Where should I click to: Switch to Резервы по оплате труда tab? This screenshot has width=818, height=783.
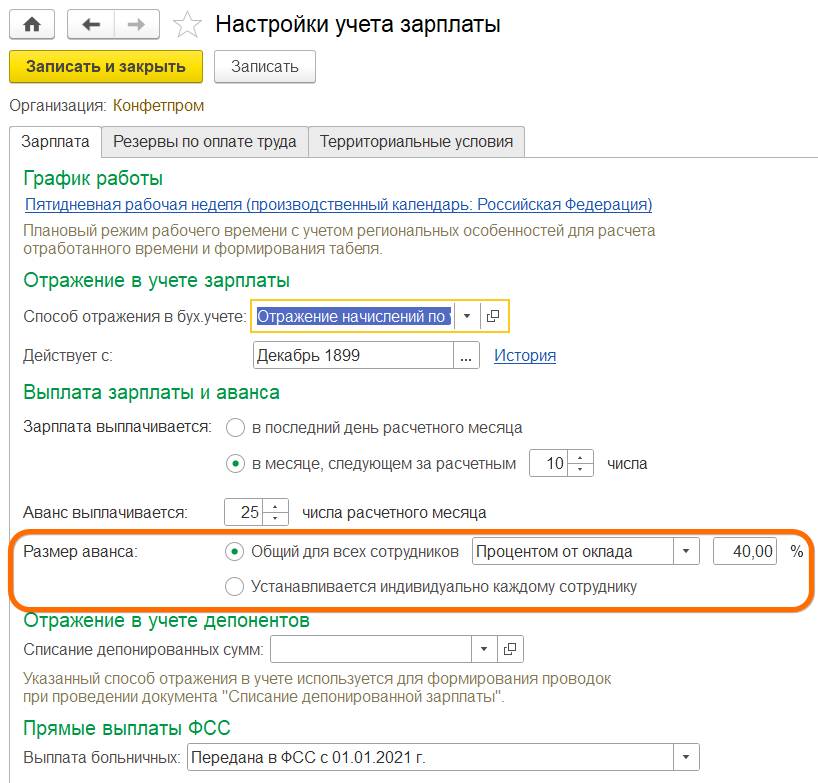pos(204,141)
